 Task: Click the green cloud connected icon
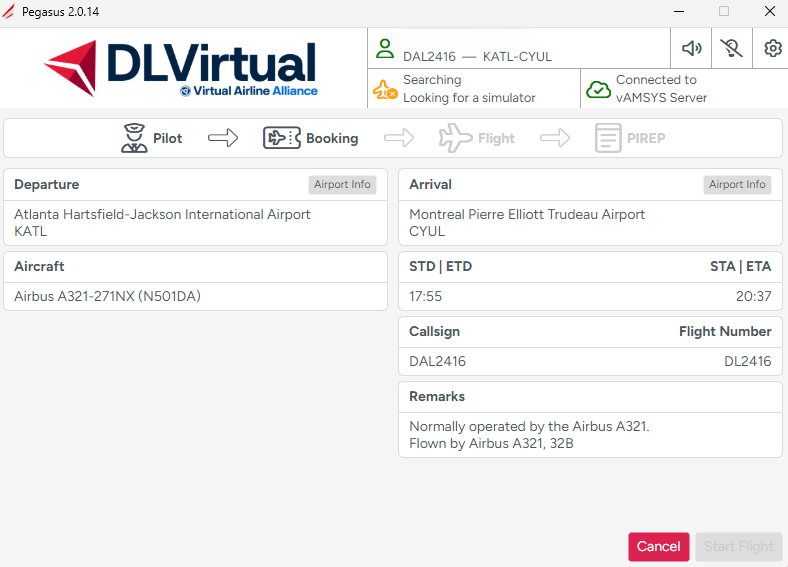click(x=598, y=89)
